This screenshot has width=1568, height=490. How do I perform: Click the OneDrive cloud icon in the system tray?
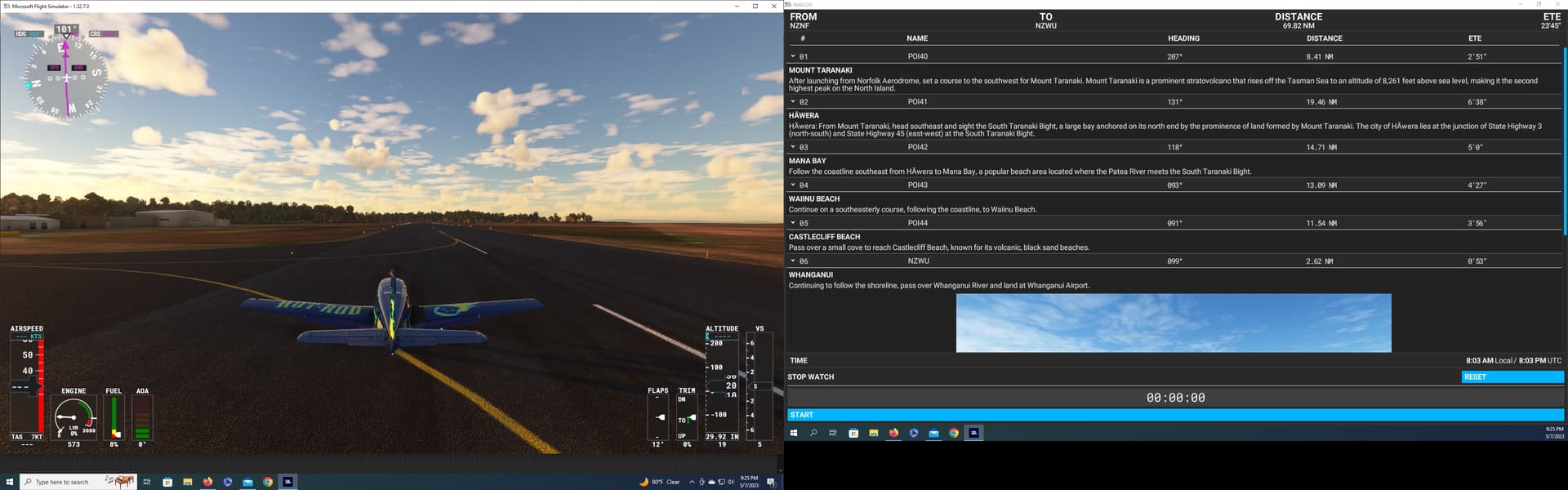tap(711, 482)
